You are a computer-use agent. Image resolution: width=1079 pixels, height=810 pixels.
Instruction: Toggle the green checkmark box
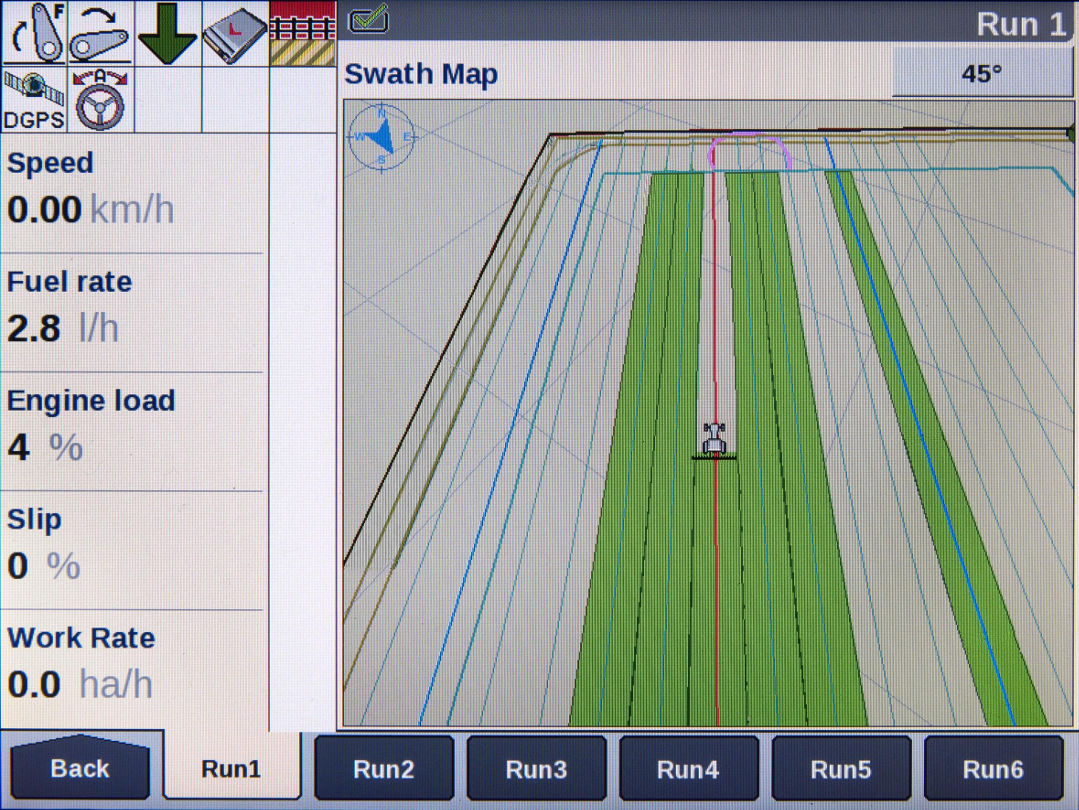(x=368, y=19)
